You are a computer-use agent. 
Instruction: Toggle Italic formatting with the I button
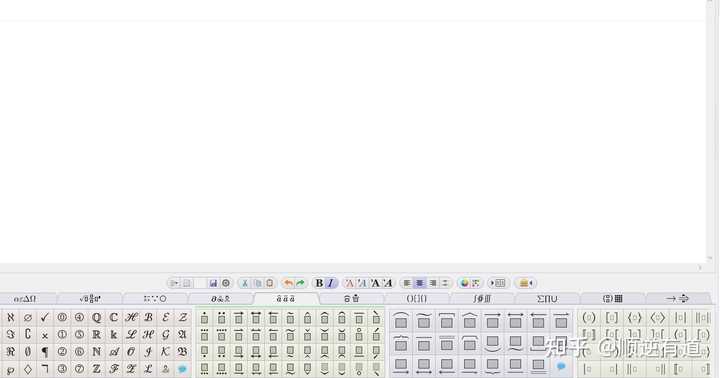pos(331,283)
